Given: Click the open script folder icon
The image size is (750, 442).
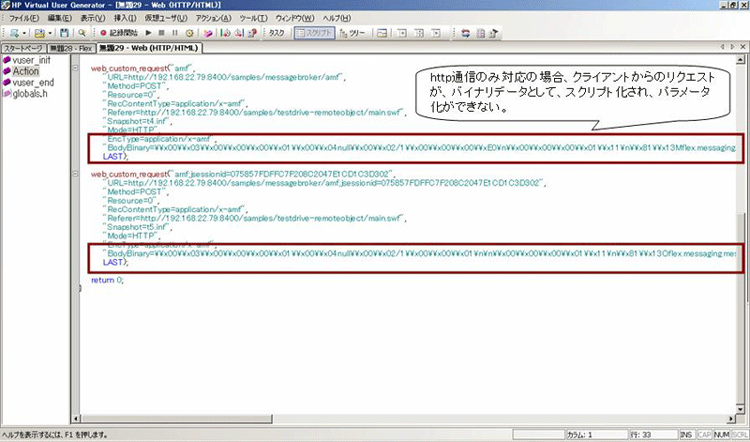Looking at the screenshot, I should point(40,33).
